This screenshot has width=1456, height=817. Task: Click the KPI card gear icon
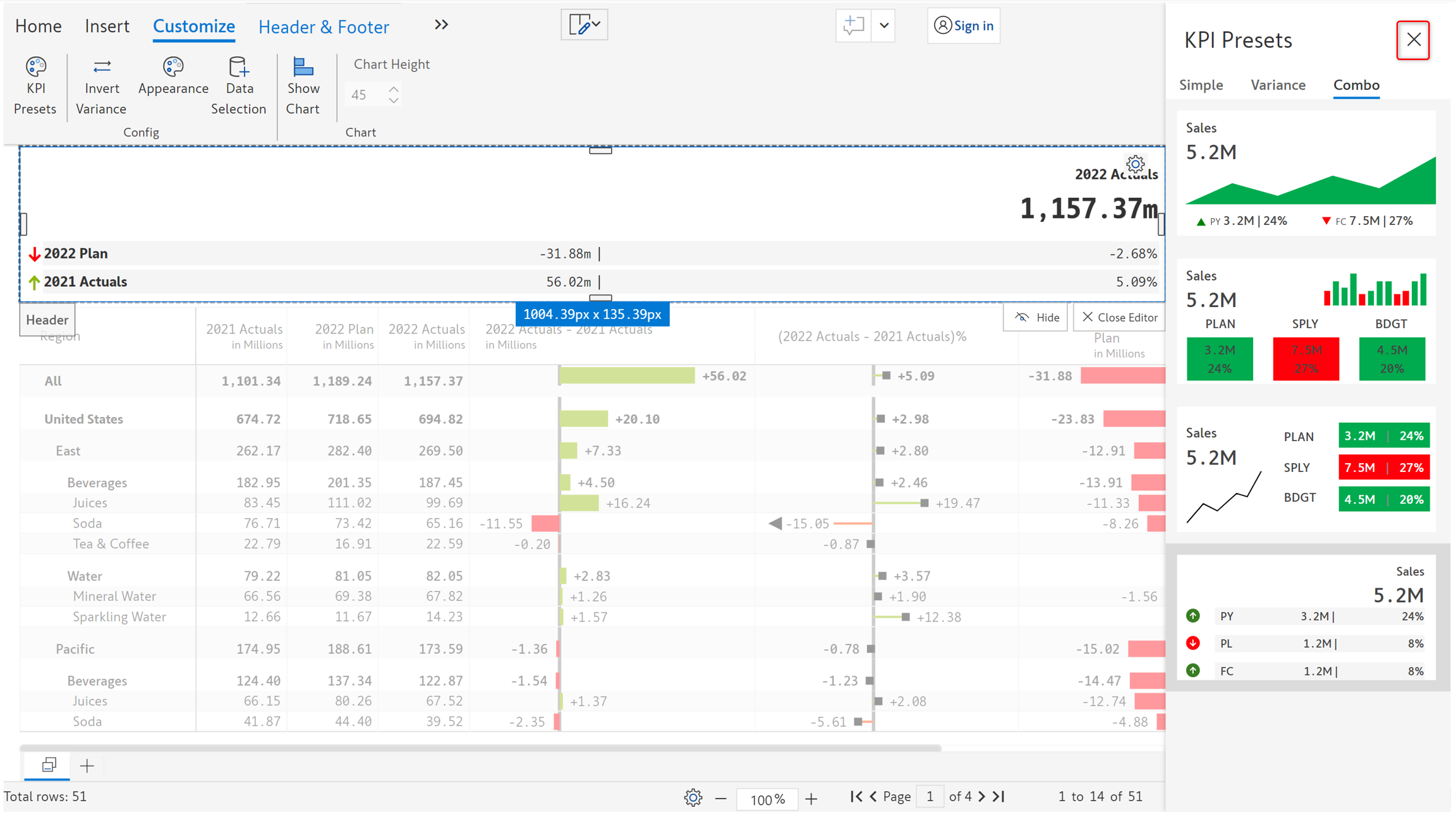pos(1136,164)
